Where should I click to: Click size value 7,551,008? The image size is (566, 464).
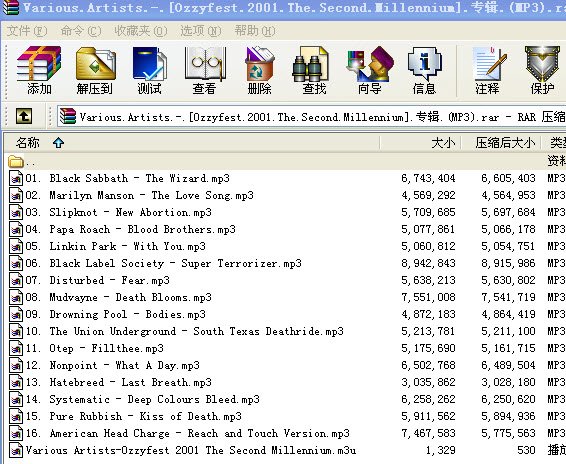tap(428, 297)
